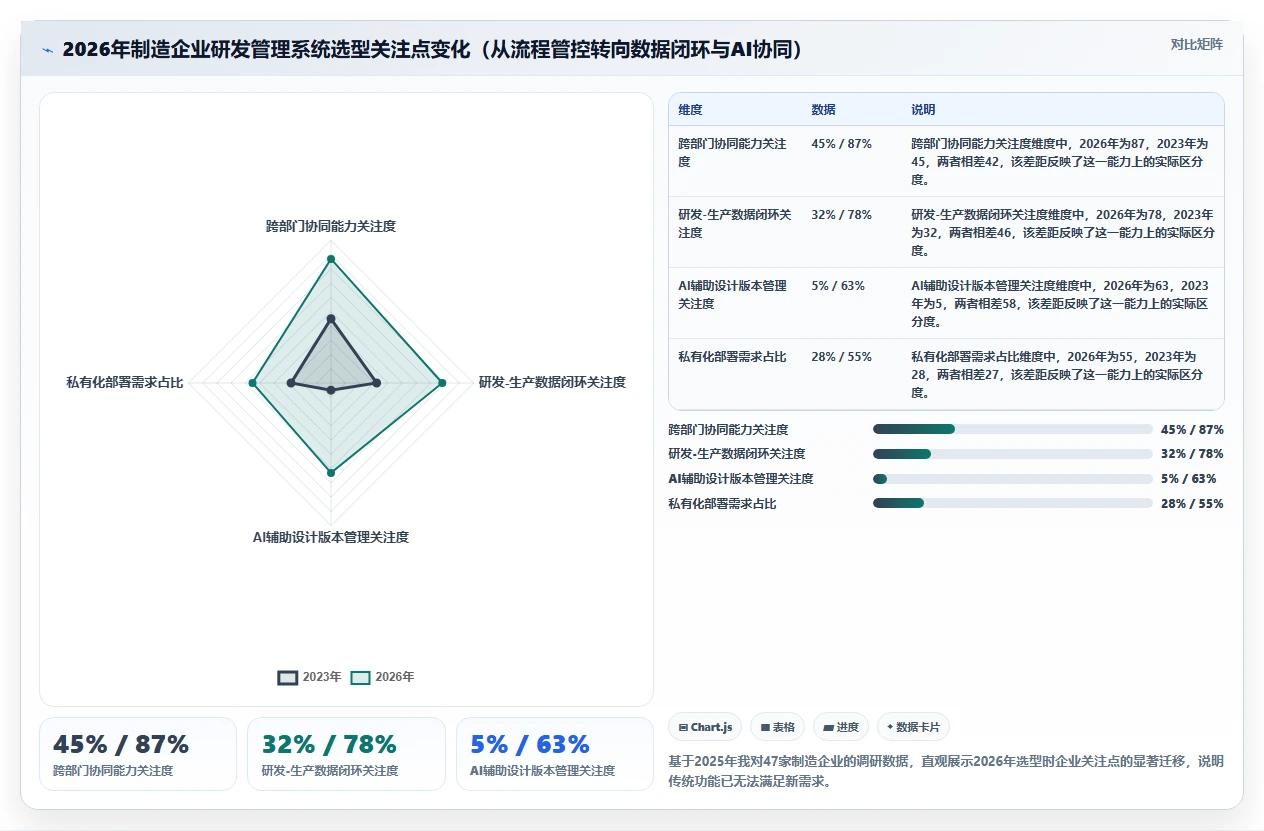Click table row label 私有化部署需求占比
Image resolution: width=1264 pixels, height=831 pixels.
(732, 357)
